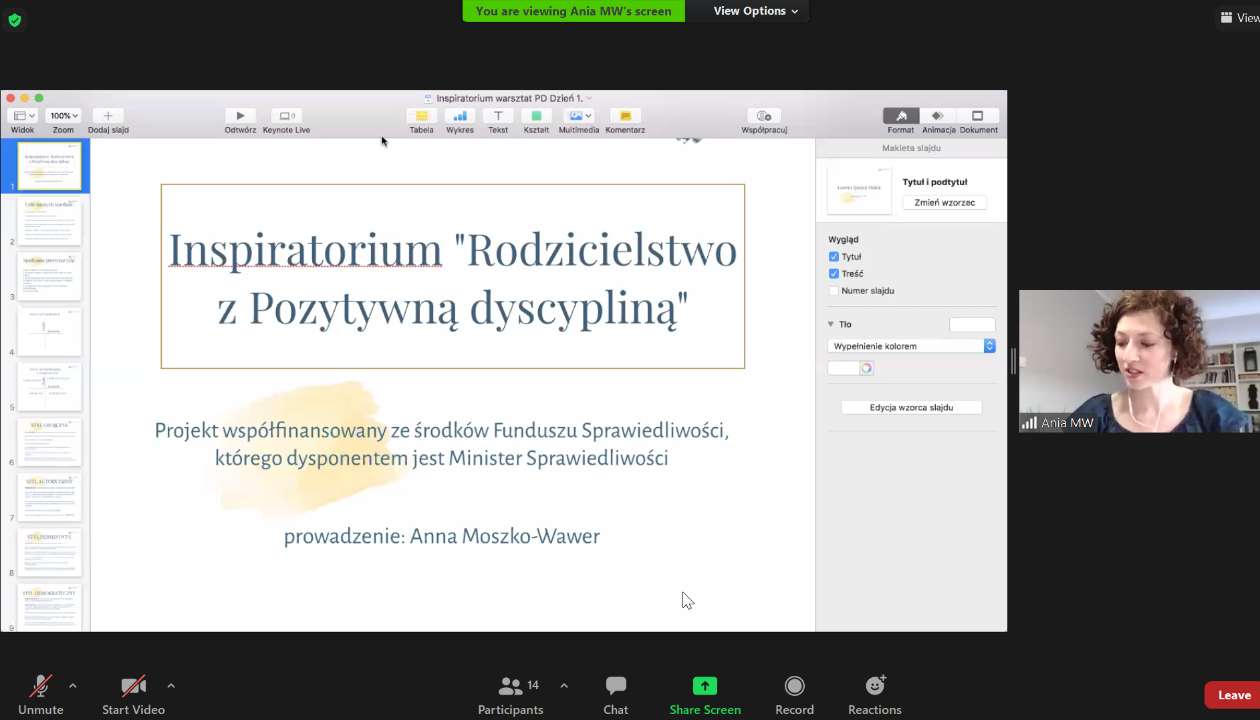This screenshot has height=720, width=1260.
Task: Open the Chat panel
Action: 615,686
